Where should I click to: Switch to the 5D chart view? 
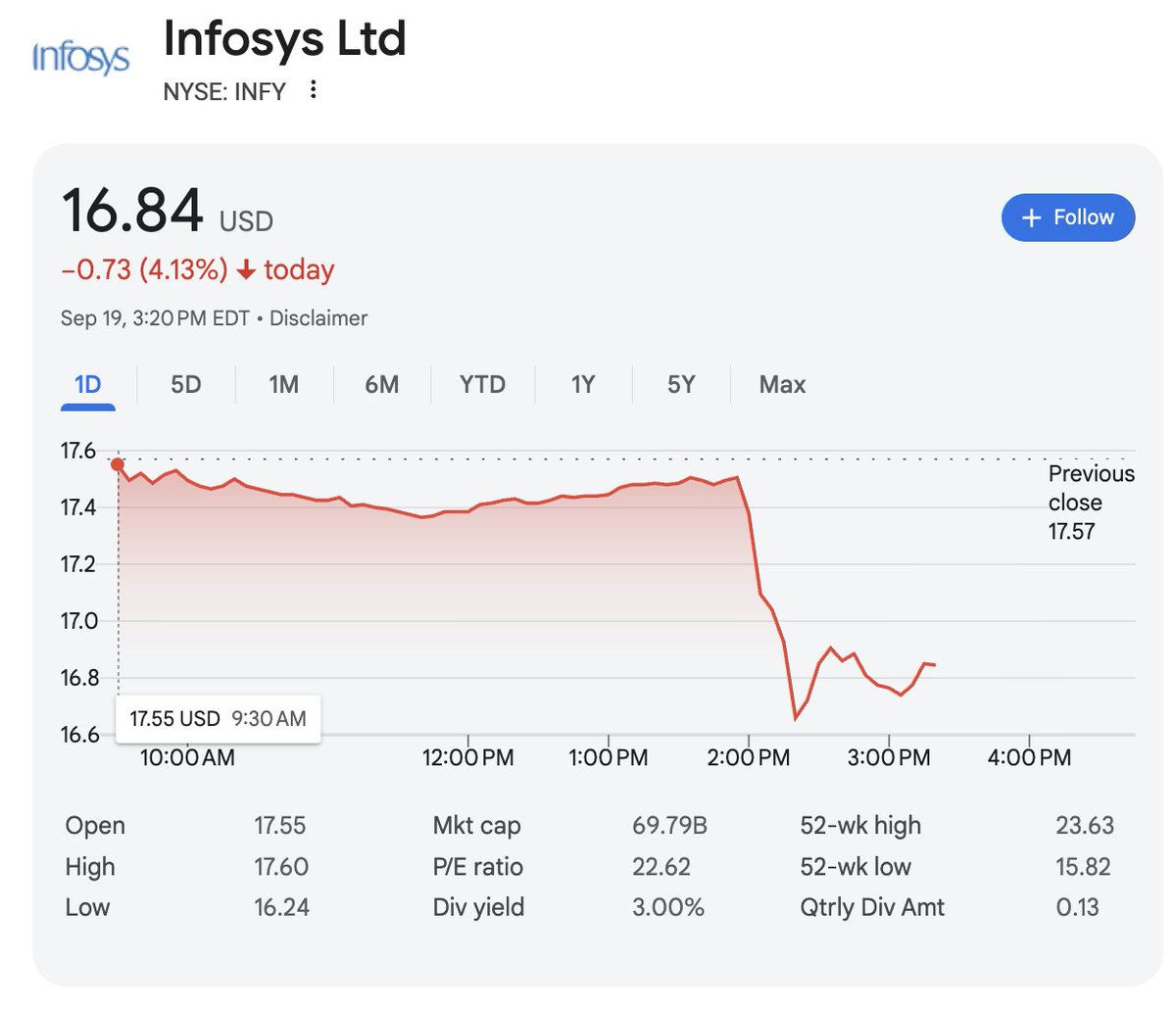(185, 385)
